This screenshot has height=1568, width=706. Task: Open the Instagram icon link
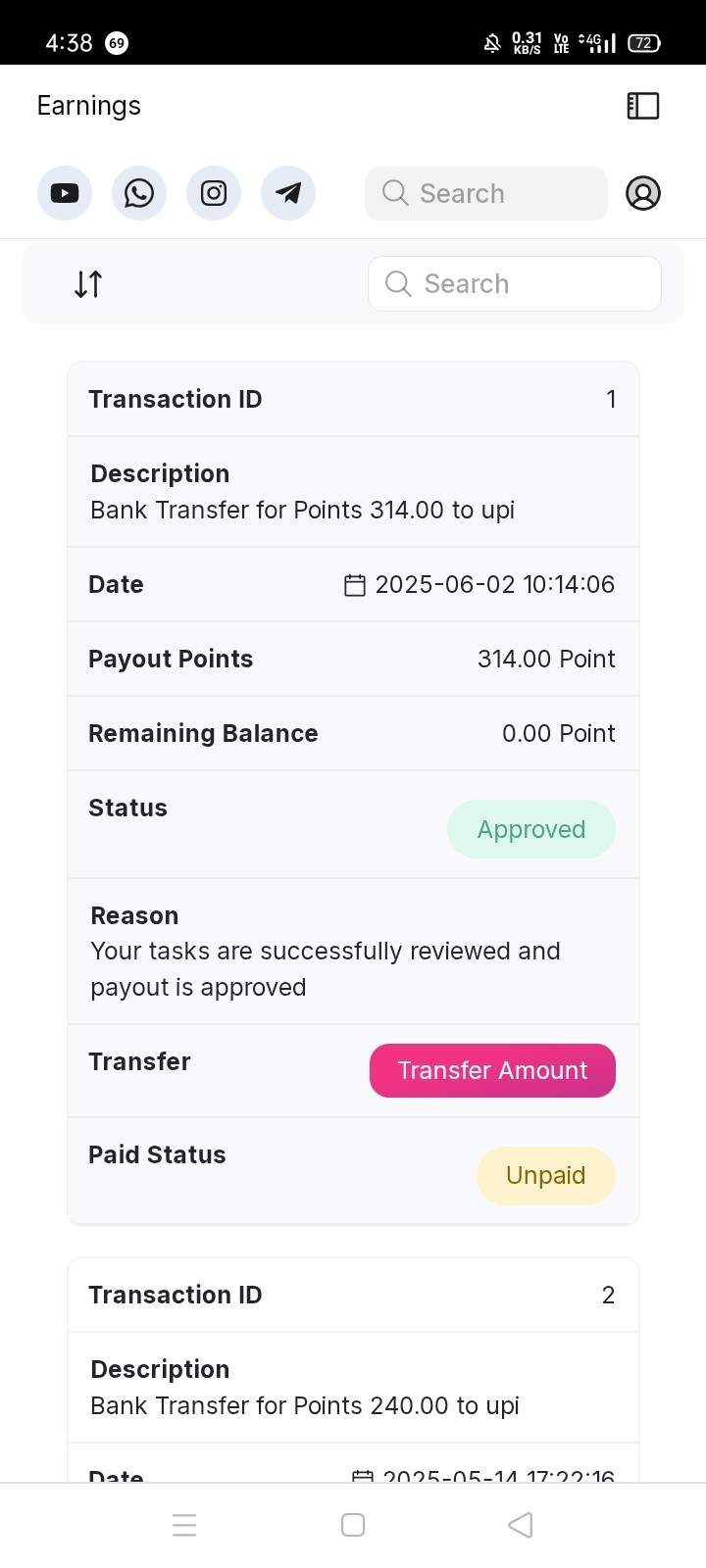pyautogui.click(x=214, y=193)
